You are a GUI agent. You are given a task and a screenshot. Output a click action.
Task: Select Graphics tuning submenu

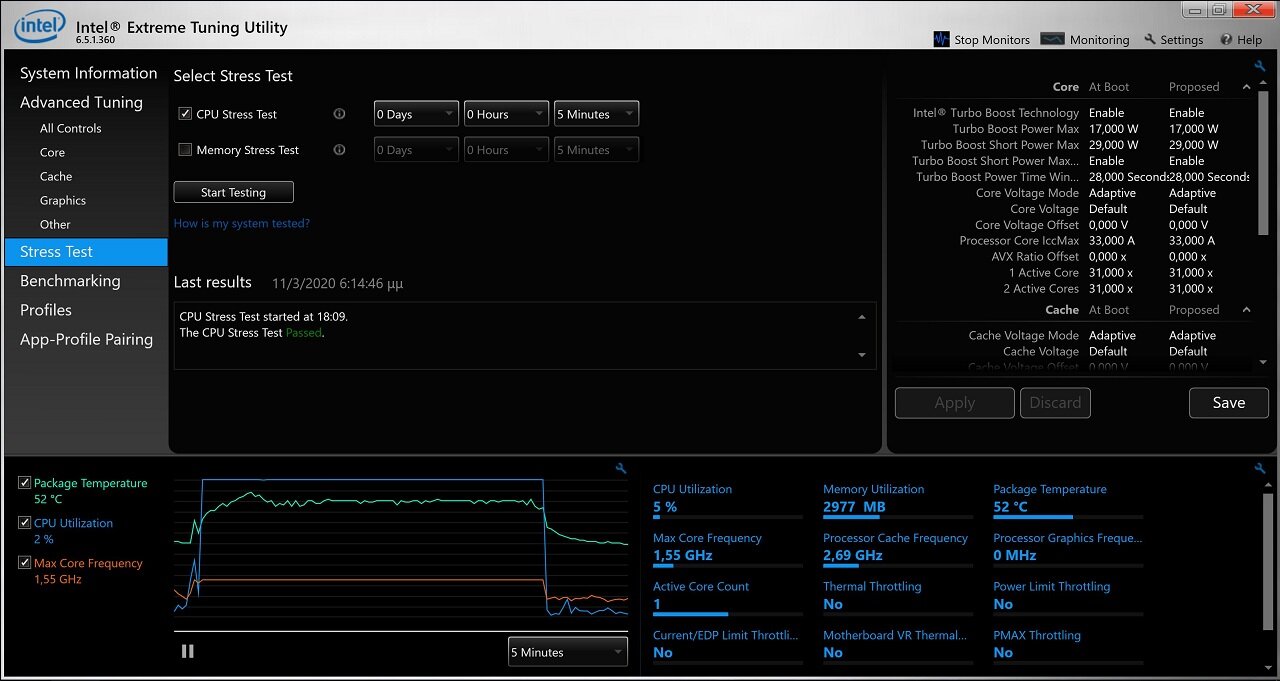63,200
